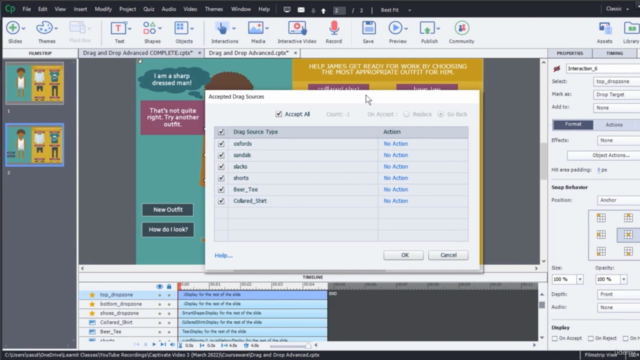
Task: Open the Mark as Drop Target dropdown
Action: click(x=616, y=94)
